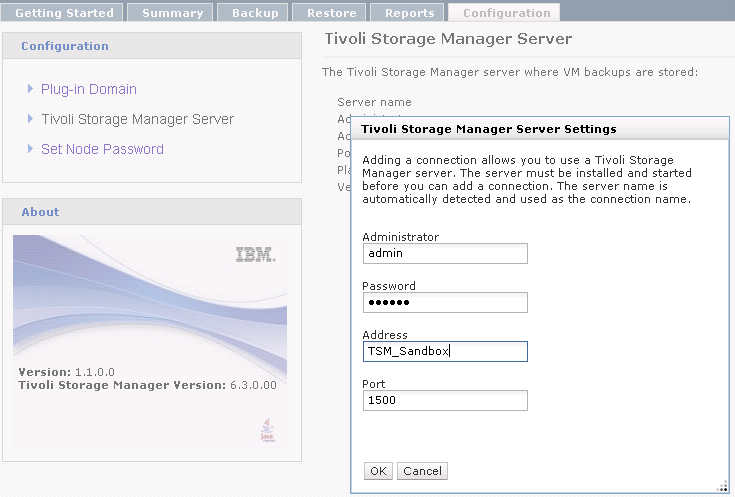This screenshot has width=735, height=497.
Task: Open the Getting Started tab
Action: 62,13
